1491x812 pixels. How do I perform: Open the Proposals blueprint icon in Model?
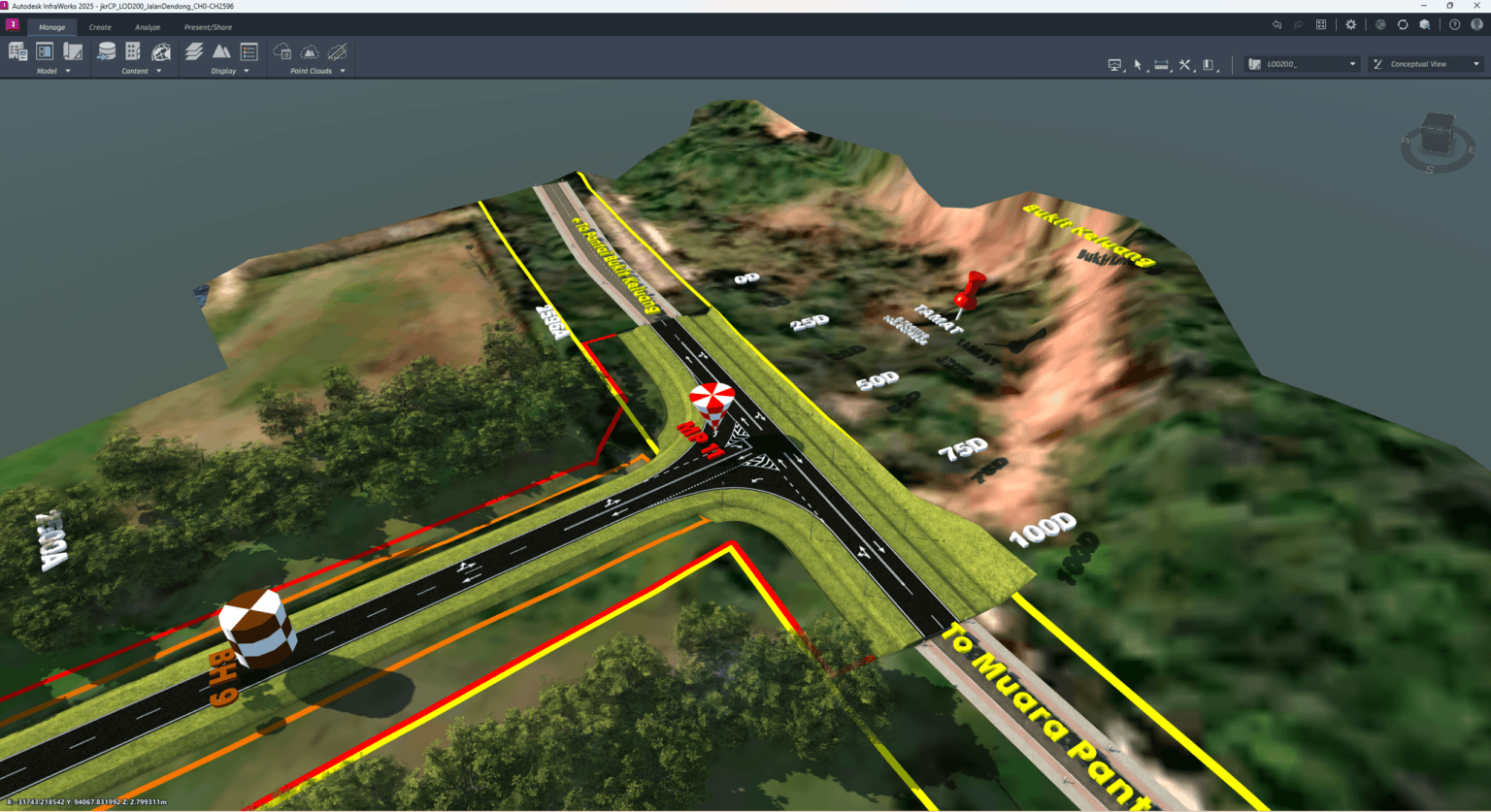pos(73,51)
